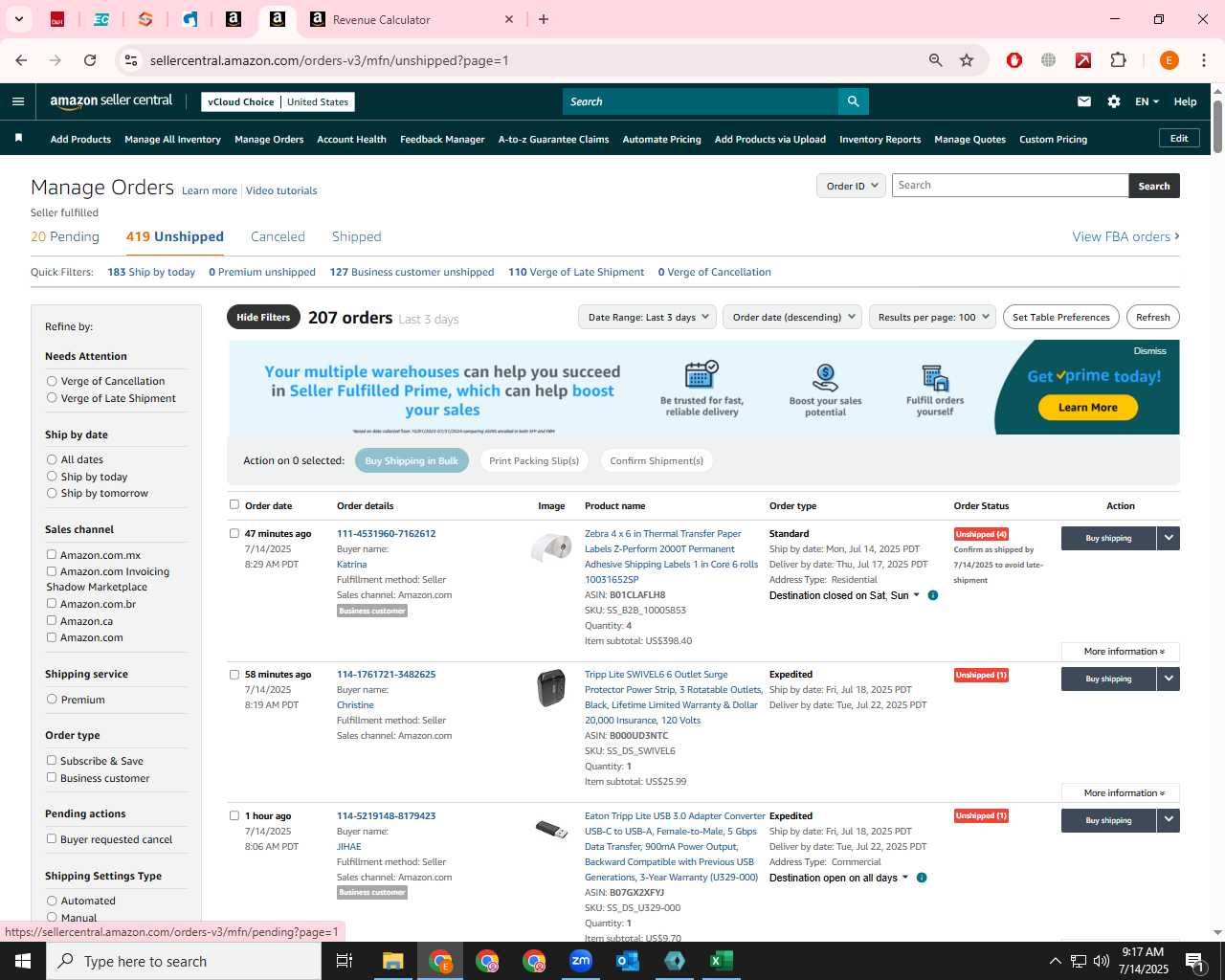The height and width of the screenshot is (980, 1225).
Task: Click the zoom magnifier icon in address bar
Action: point(936,60)
